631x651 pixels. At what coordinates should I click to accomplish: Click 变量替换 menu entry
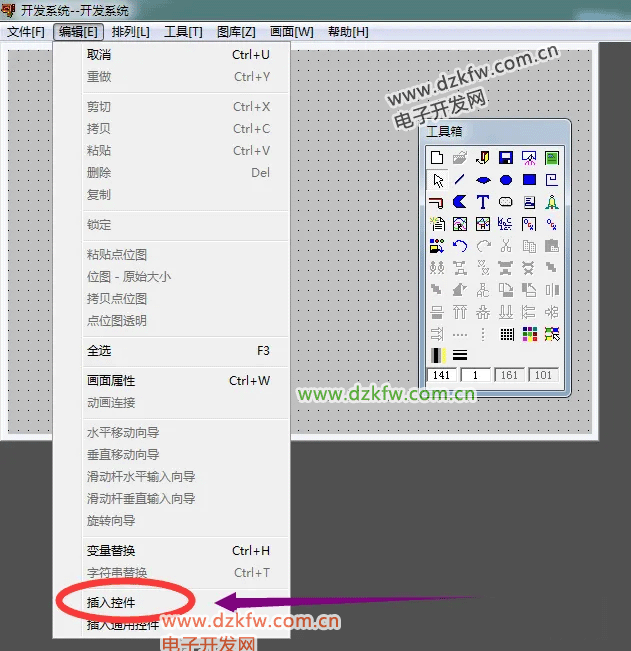111,551
